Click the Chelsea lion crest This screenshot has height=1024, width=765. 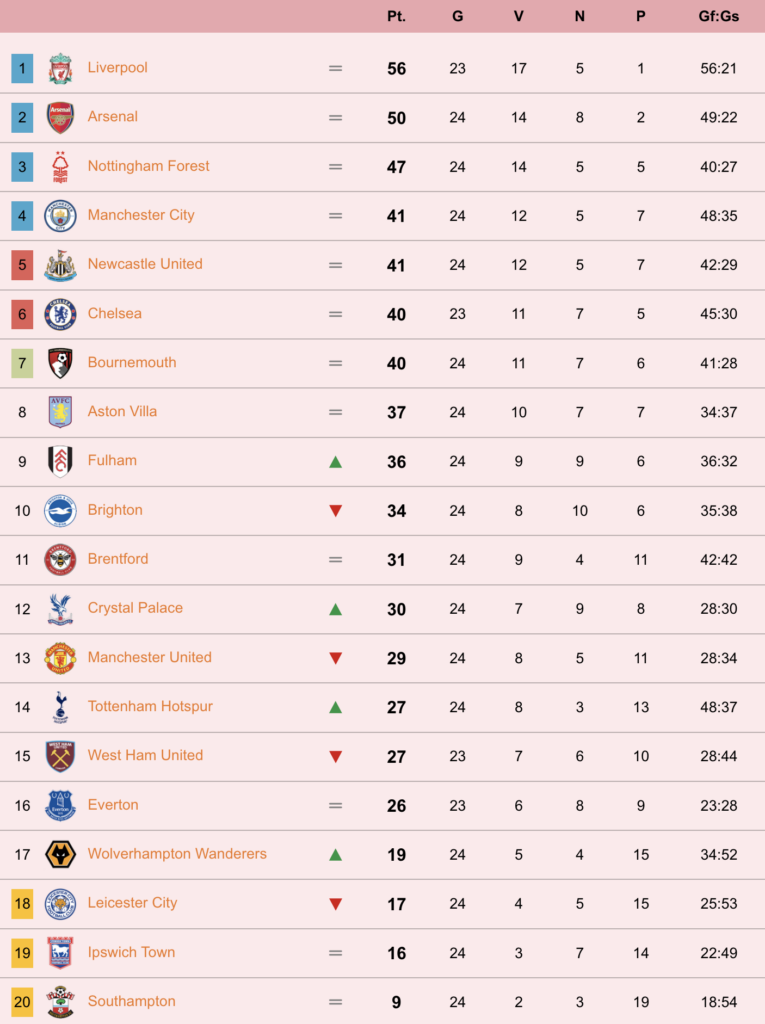60,314
